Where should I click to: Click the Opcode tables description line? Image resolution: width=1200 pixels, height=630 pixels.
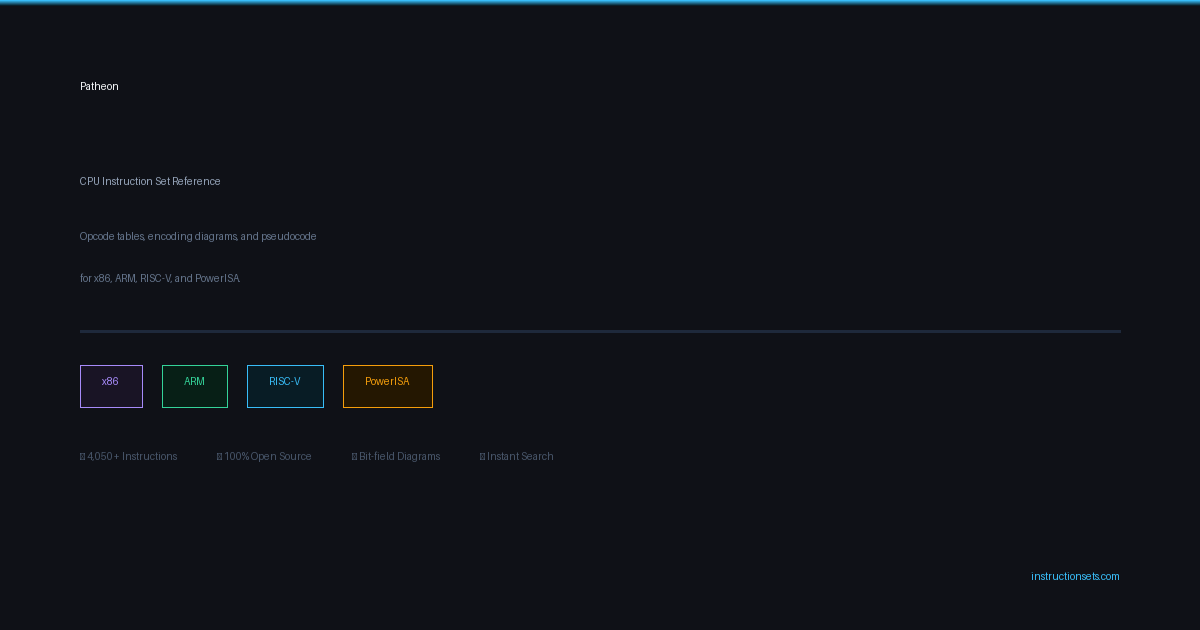tap(198, 237)
